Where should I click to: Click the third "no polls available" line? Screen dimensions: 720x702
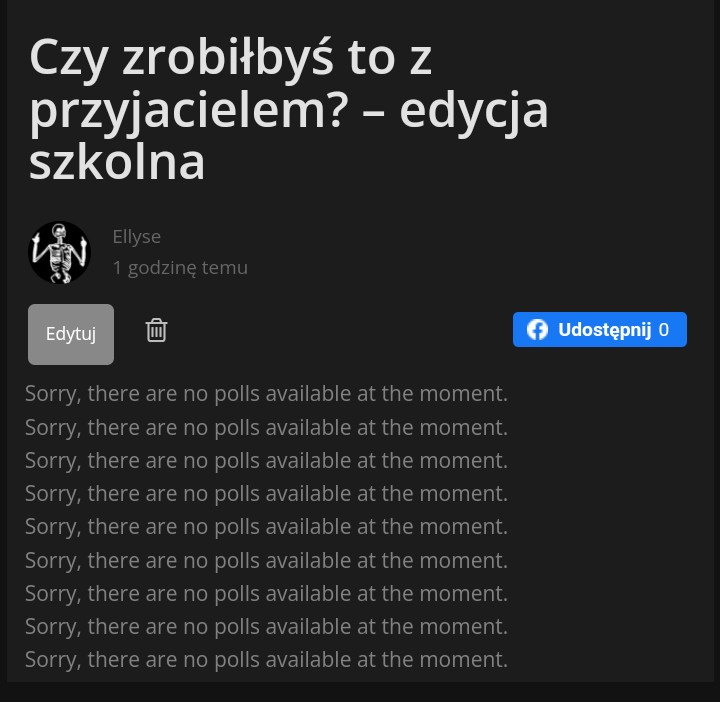[x=266, y=460]
